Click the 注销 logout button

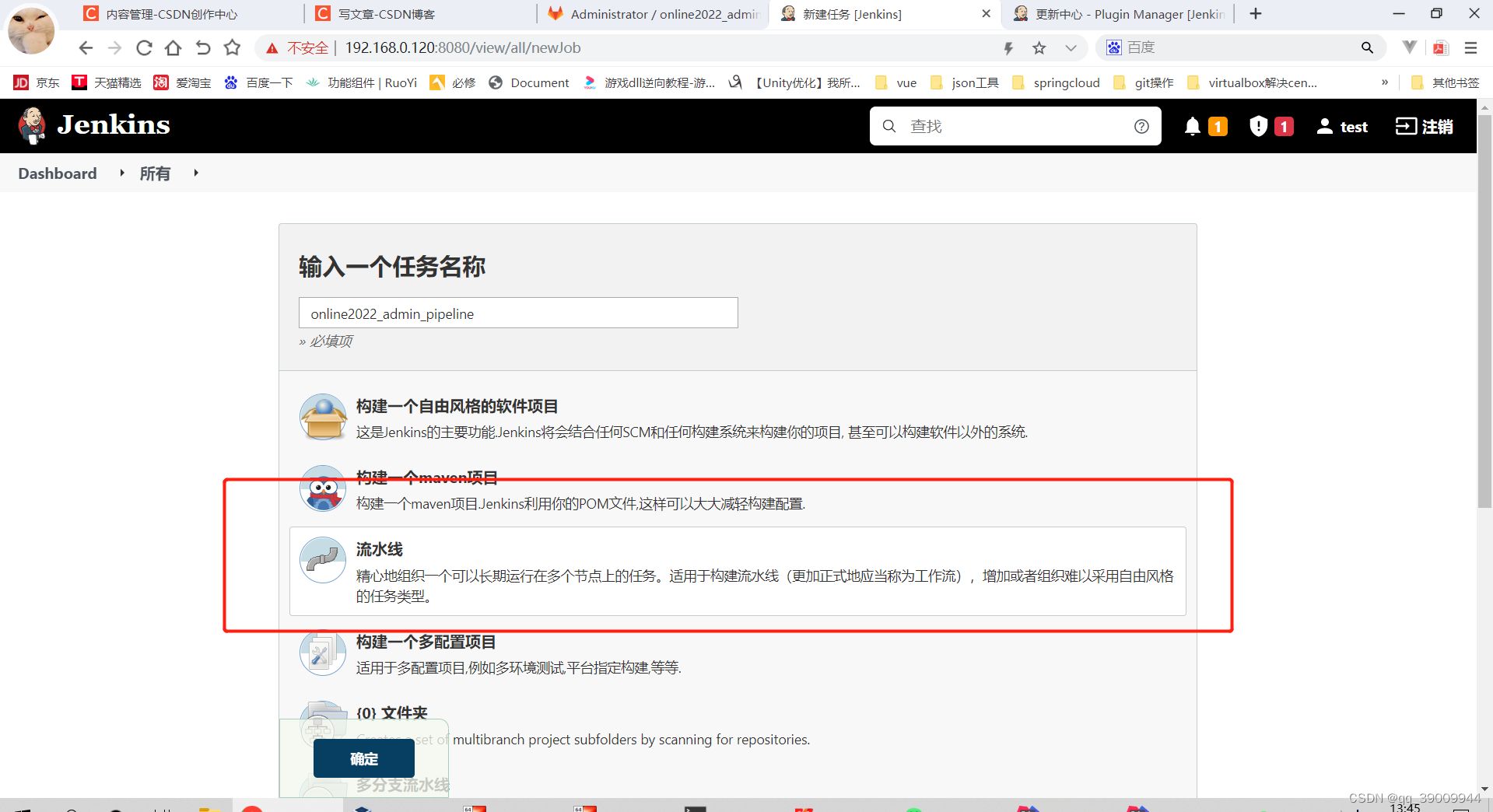[x=1425, y=126]
